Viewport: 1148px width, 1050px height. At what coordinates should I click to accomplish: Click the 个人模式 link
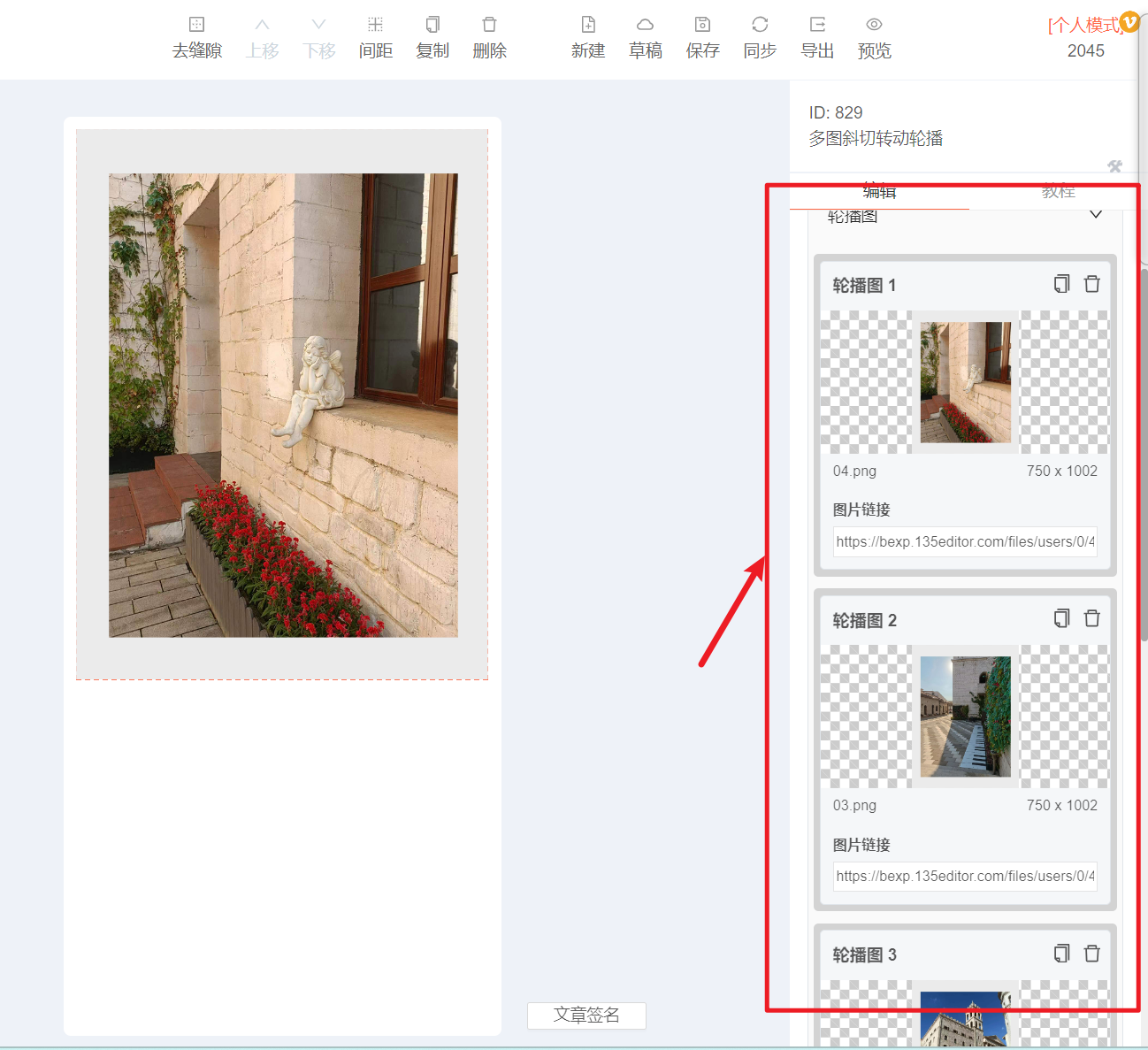point(1084,25)
